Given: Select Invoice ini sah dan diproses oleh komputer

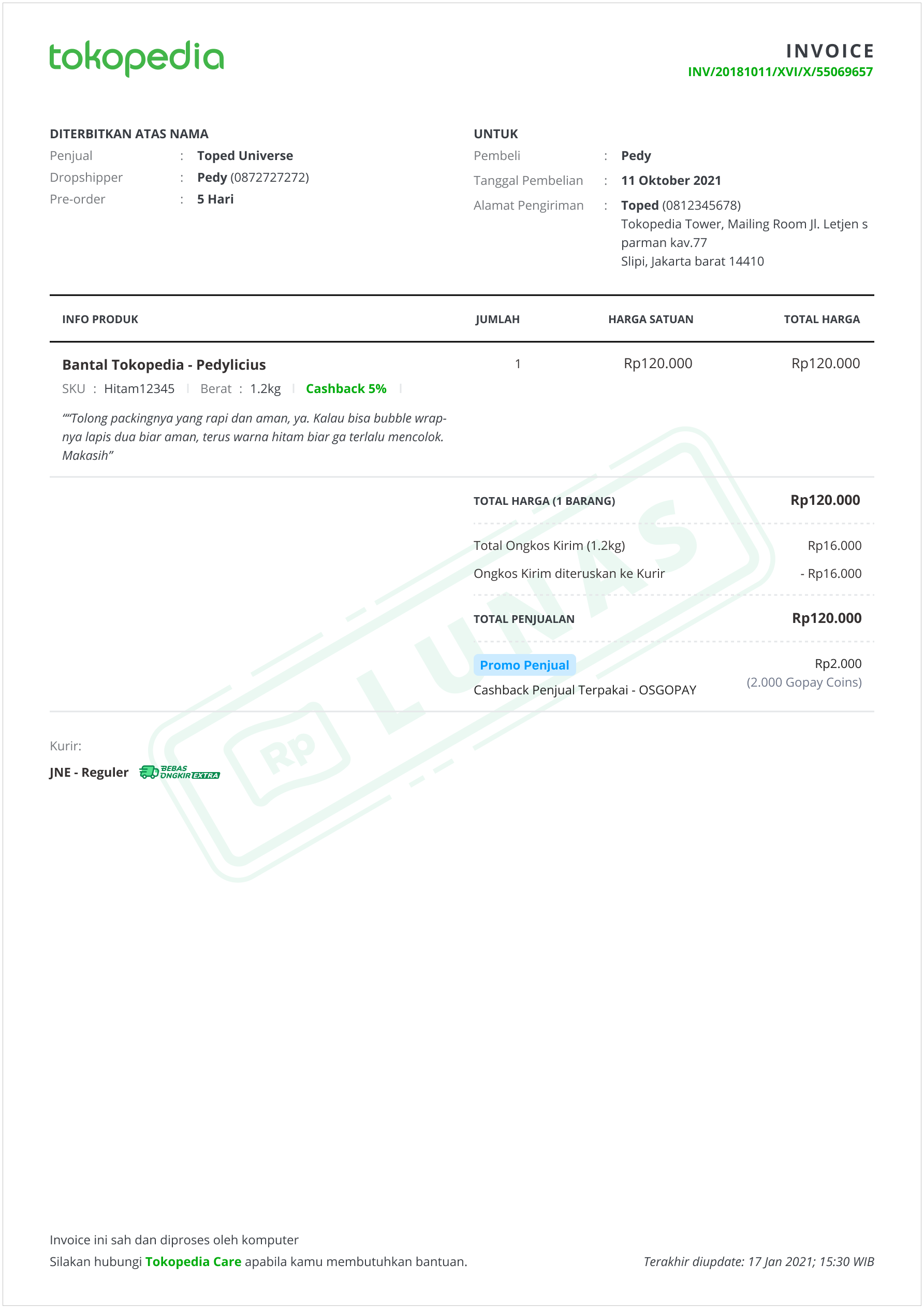Looking at the screenshot, I should tap(174, 1240).
